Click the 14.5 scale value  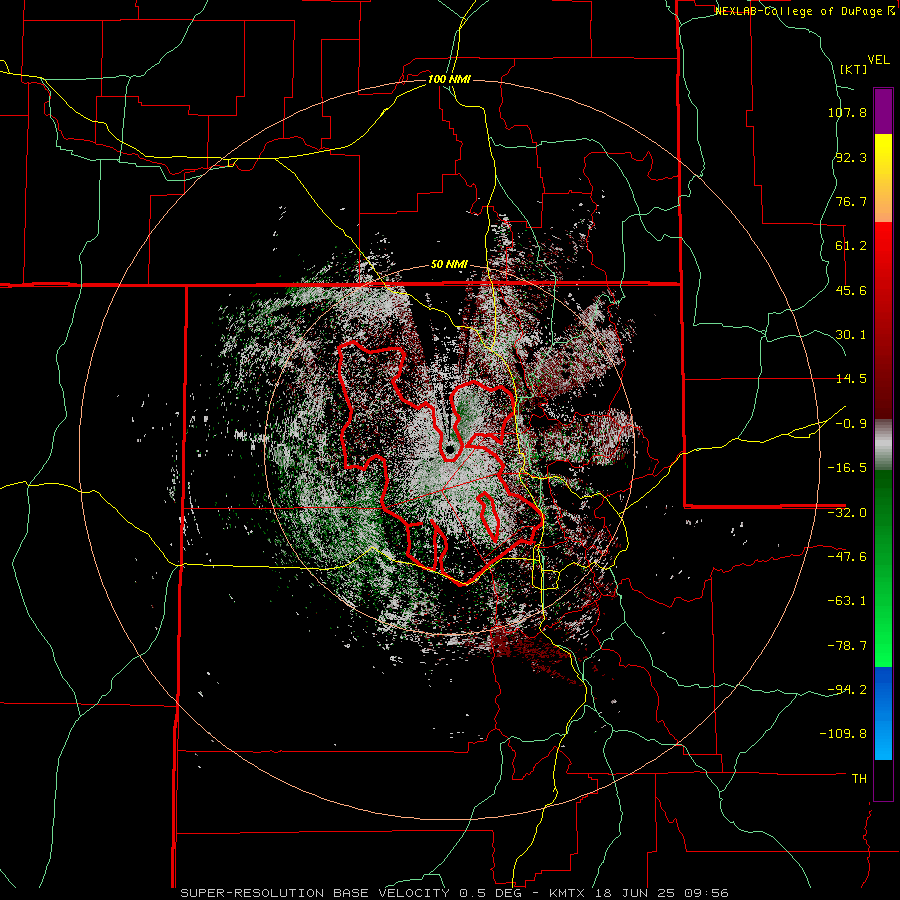[851, 379]
